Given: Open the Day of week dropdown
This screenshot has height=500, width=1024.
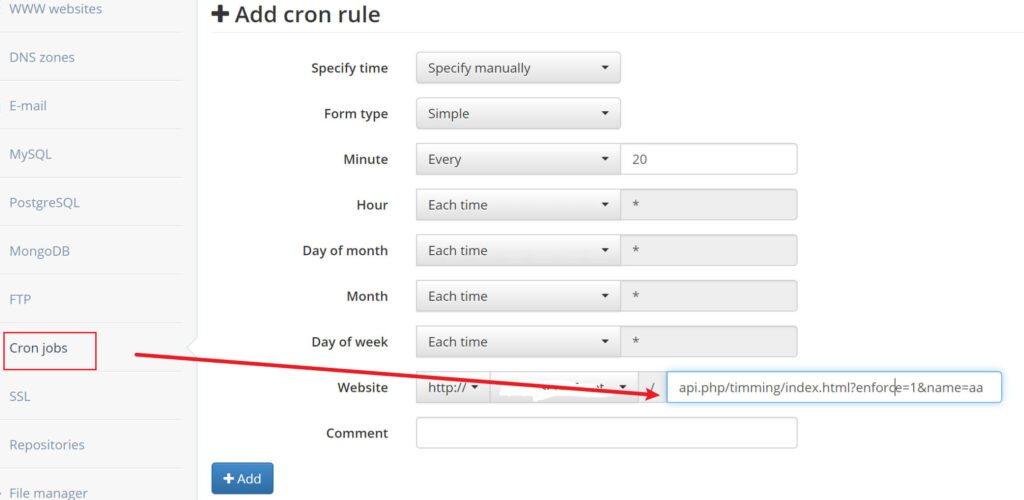Looking at the screenshot, I should point(518,342).
